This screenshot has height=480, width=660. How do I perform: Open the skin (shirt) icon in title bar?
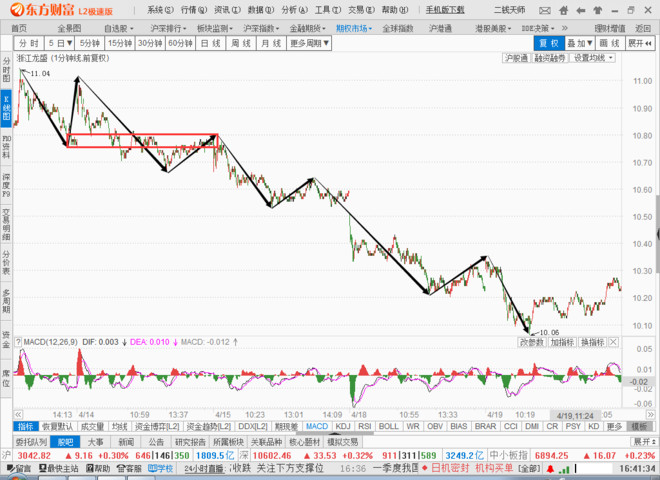597,11
